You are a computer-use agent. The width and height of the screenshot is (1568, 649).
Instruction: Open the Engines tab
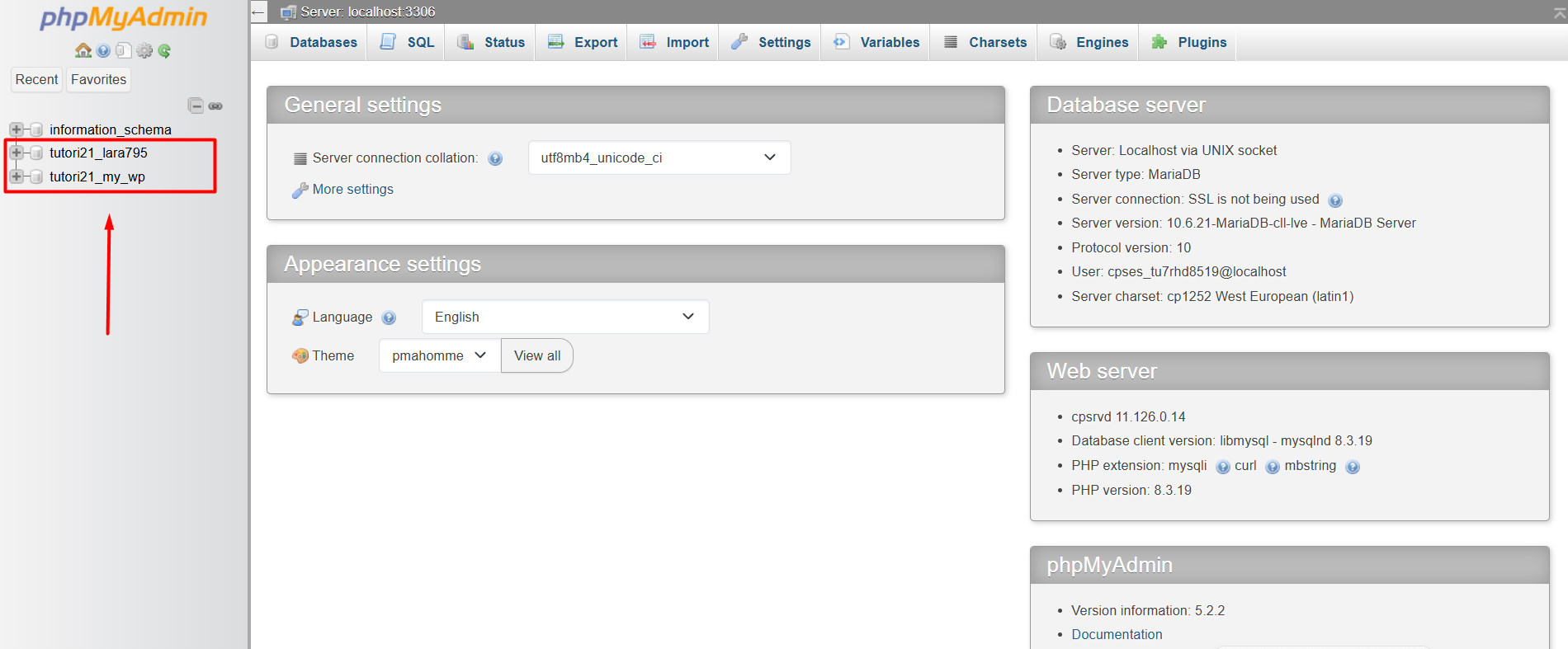pyautogui.click(x=1089, y=42)
